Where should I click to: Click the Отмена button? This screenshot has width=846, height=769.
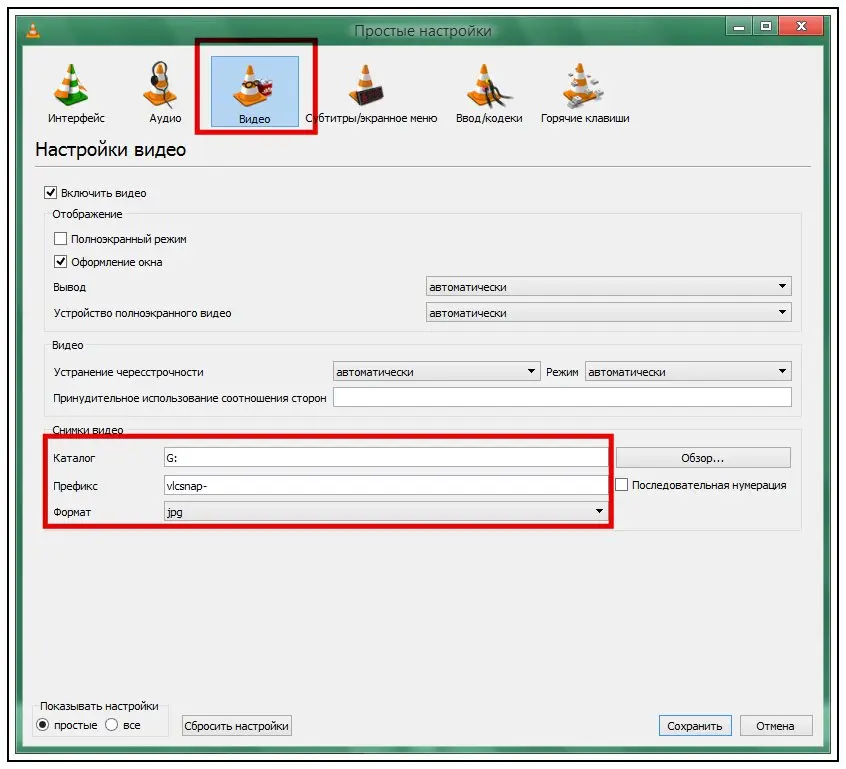[775, 726]
